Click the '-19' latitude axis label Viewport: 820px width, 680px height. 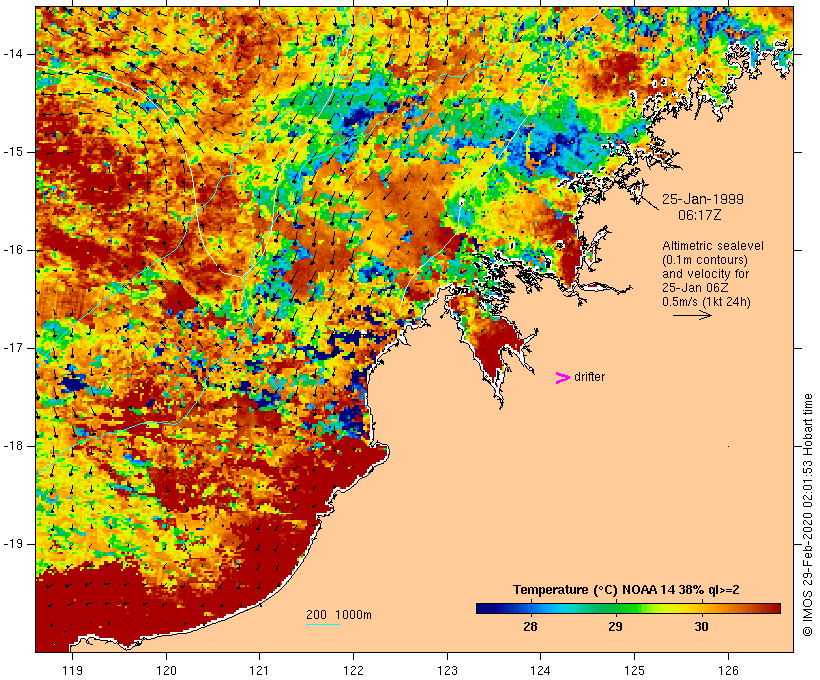point(13,544)
